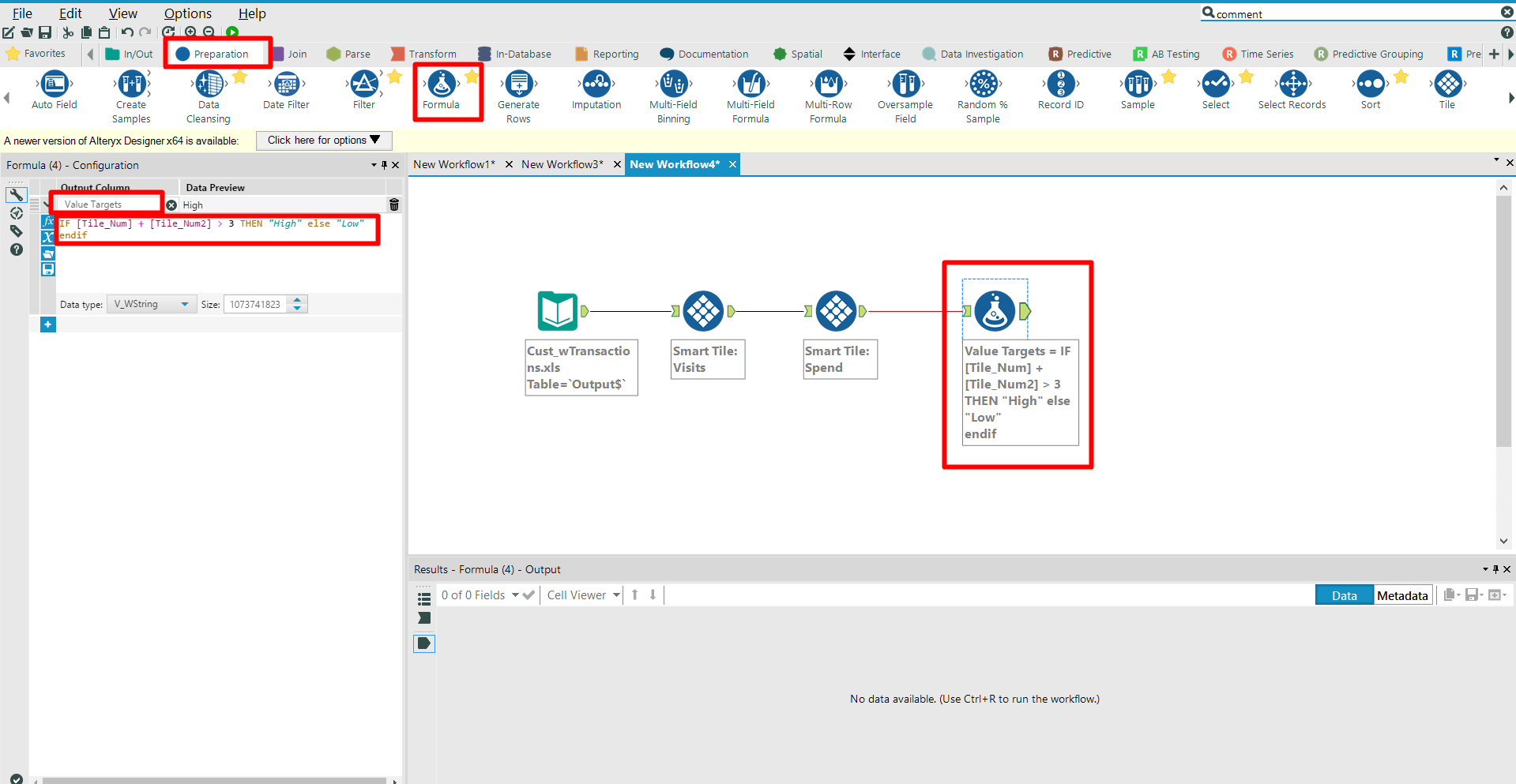Click "Click here for options" about newer version

(323, 140)
